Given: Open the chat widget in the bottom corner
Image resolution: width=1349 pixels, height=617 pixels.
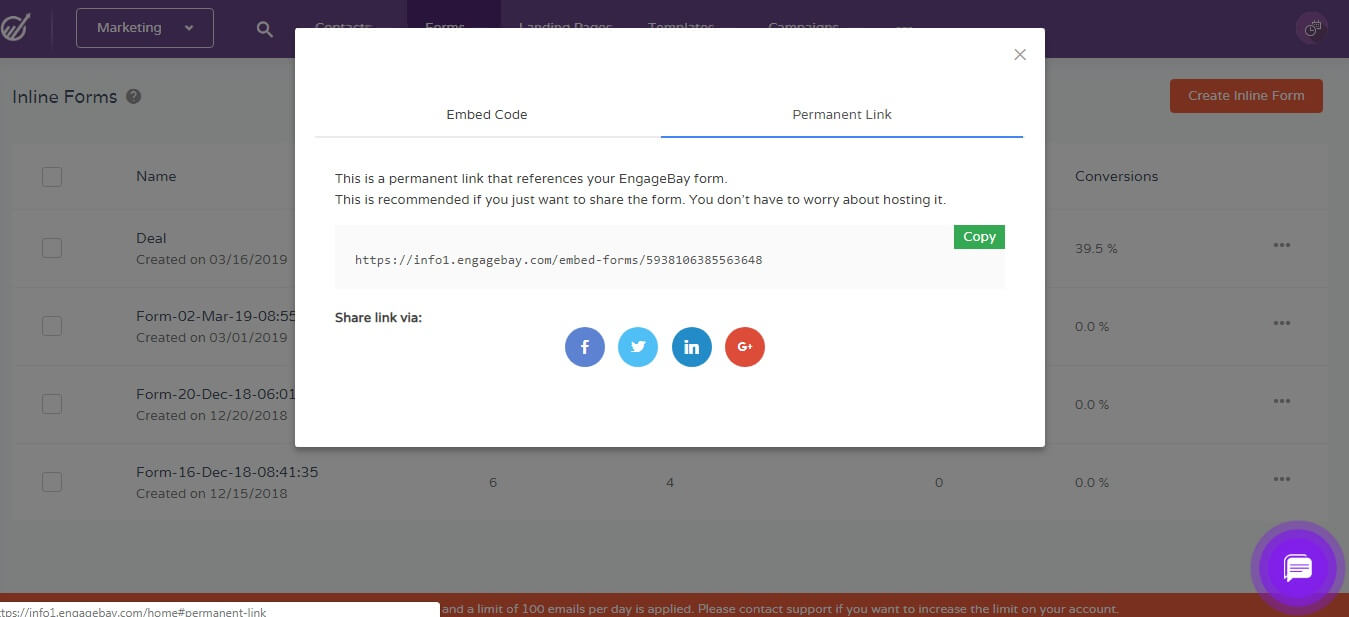Looking at the screenshot, I should click(1297, 568).
